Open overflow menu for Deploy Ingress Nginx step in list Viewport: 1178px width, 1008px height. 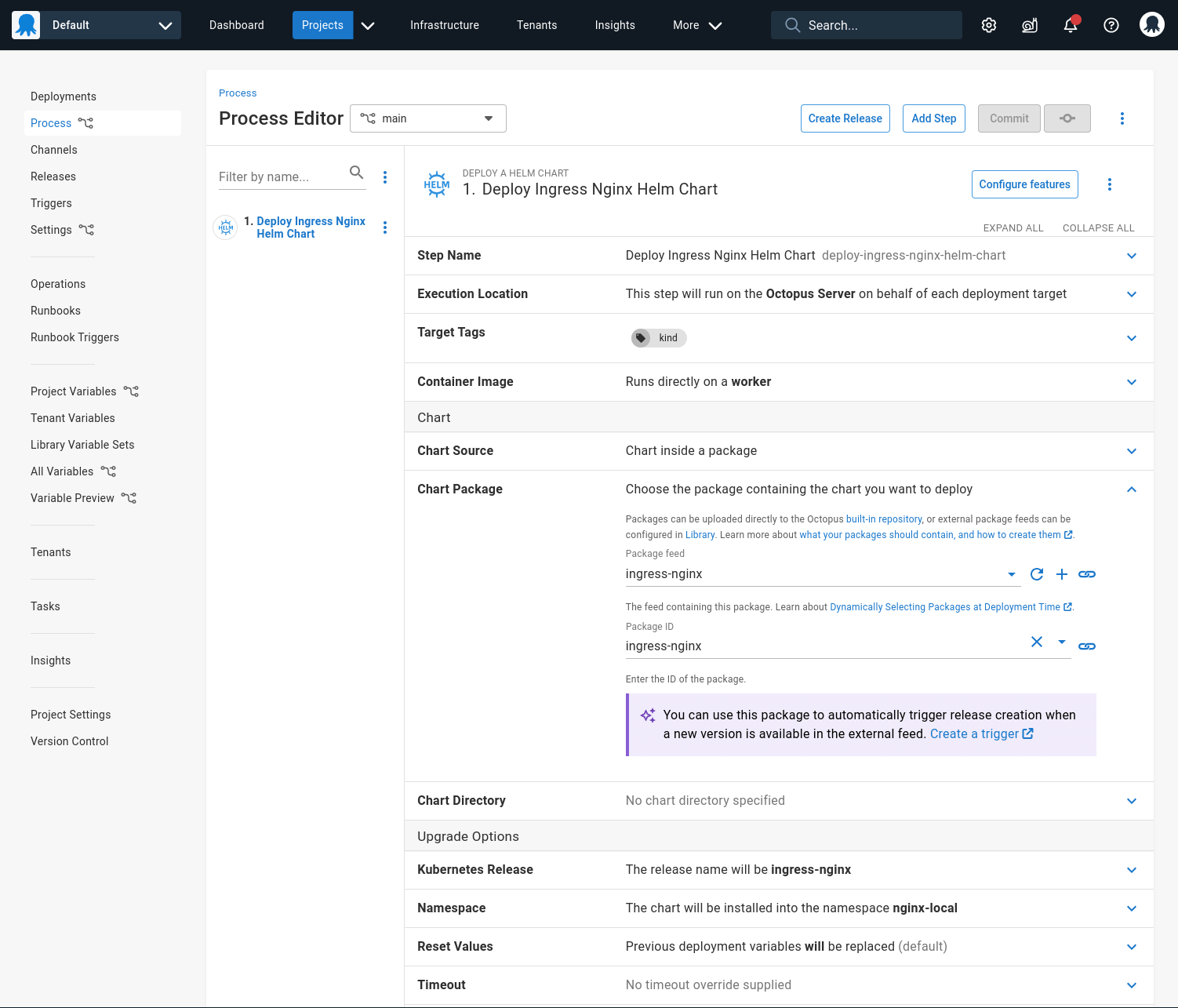click(x=385, y=227)
